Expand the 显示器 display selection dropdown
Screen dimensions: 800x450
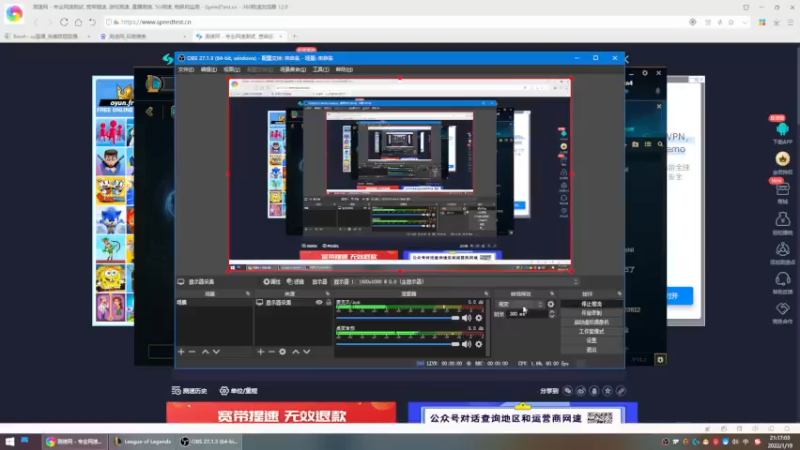(456, 282)
